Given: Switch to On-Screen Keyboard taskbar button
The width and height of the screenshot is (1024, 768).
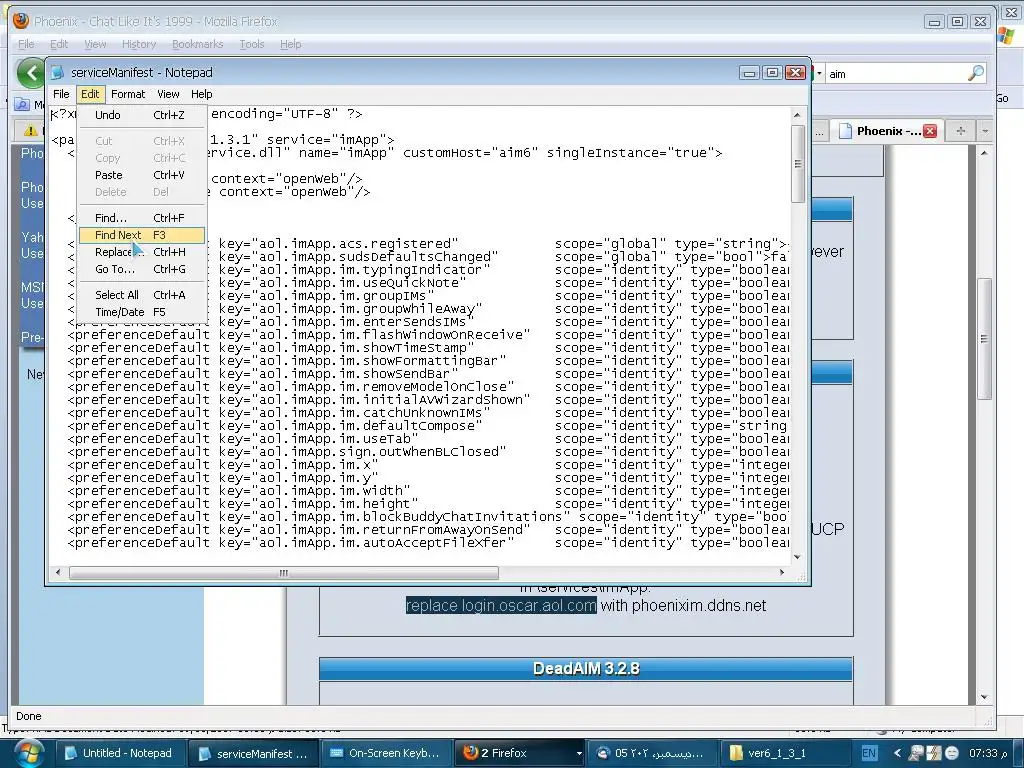Looking at the screenshot, I should (385, 753).
